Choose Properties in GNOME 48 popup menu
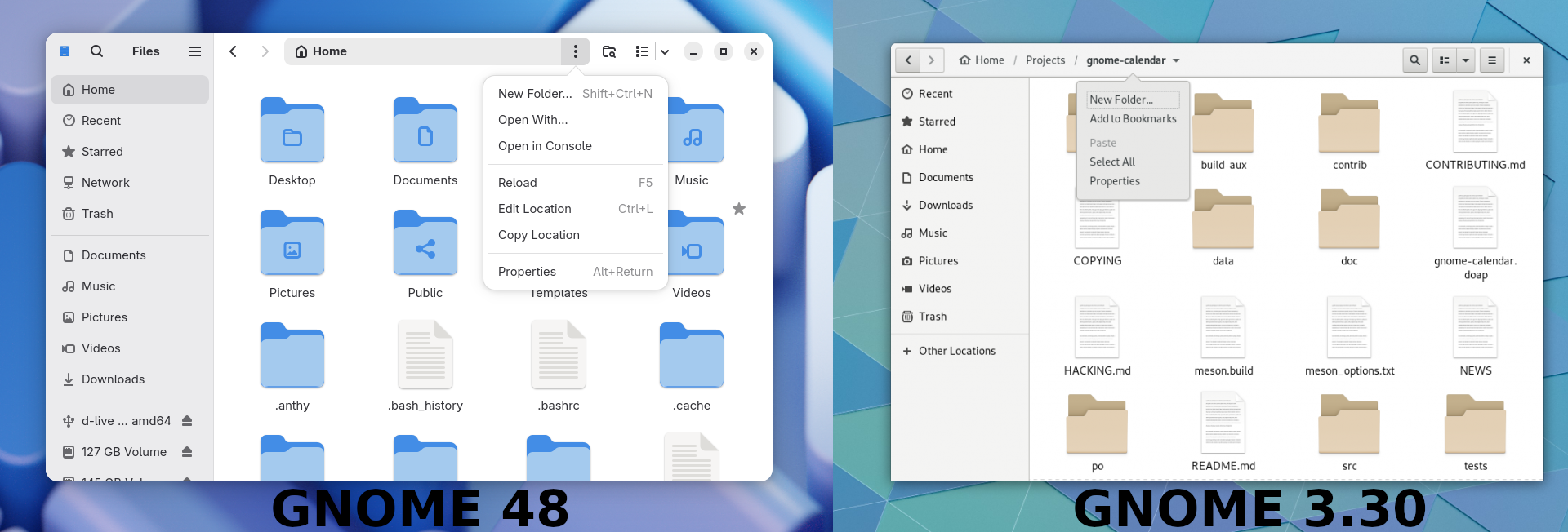Viewport: 1568px width, 532px height. pos(576,272)
